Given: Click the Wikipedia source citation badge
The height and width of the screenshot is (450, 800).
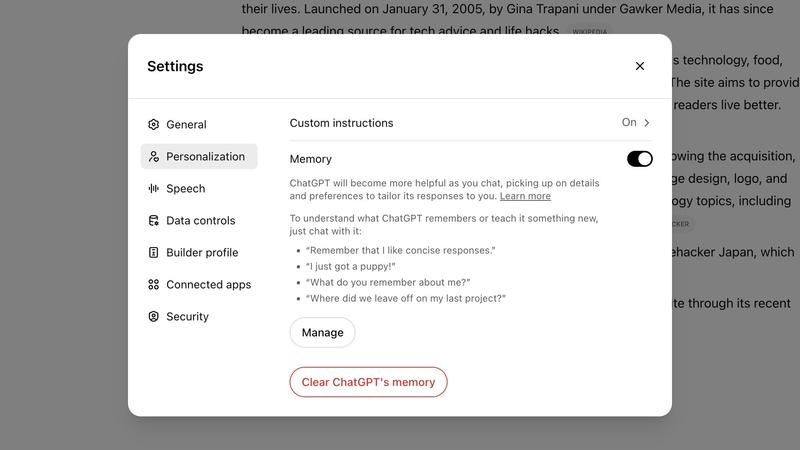Looking at the screenshot, I should (x=590, y=32).
